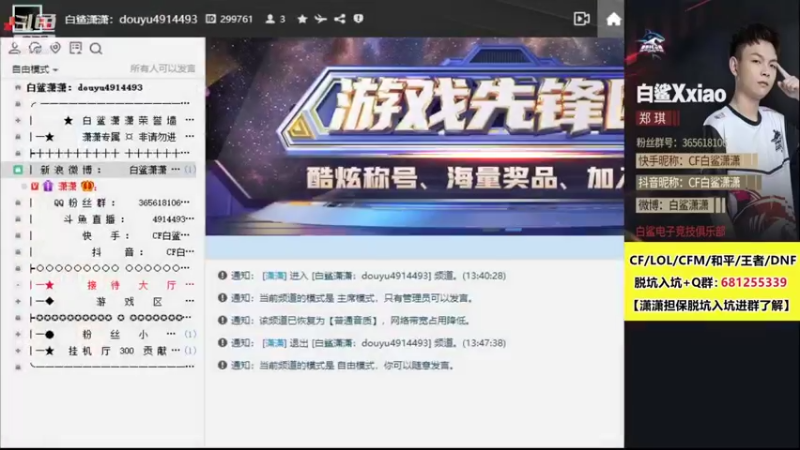800x450 pixels.
Task: Click 微博: 白鲨潇潇 label
Action: [673, 205]
